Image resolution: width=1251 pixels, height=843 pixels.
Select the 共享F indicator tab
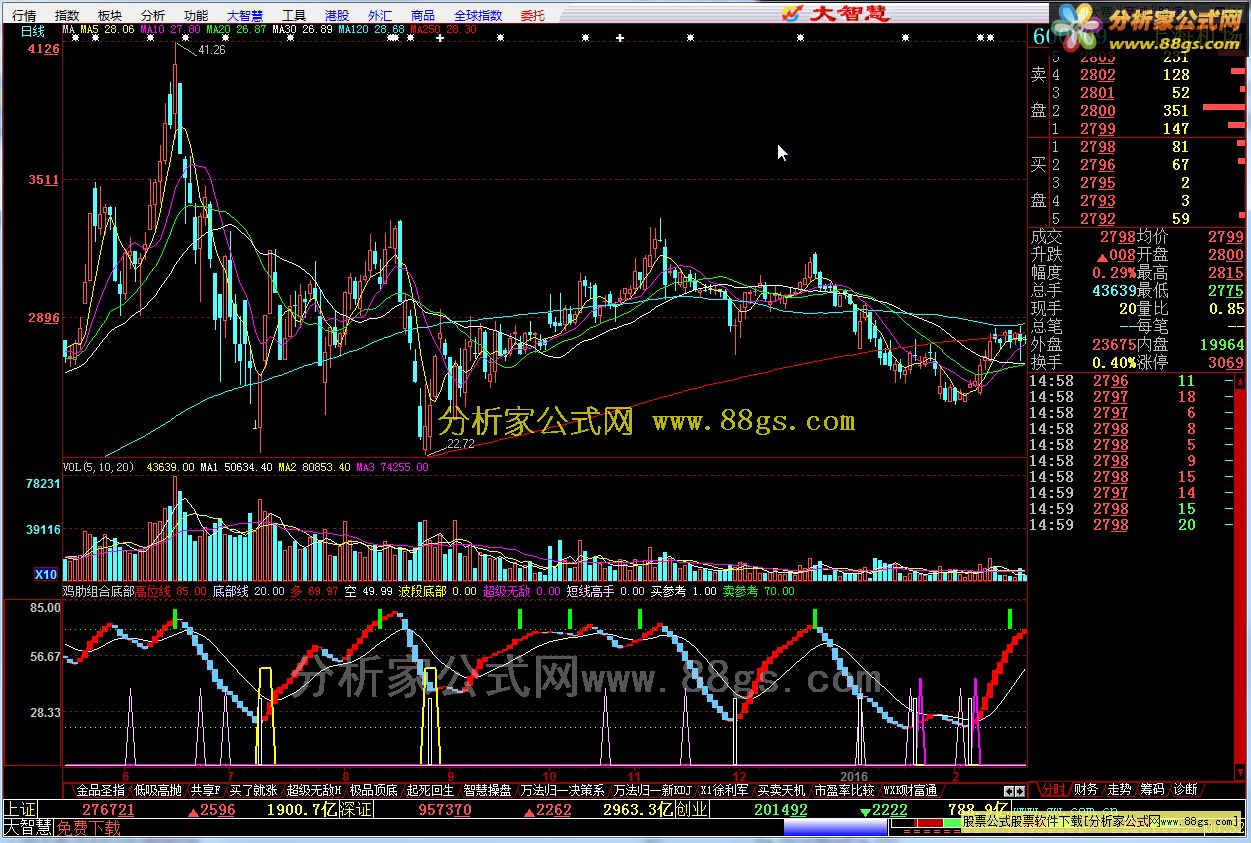coord(206,790)
